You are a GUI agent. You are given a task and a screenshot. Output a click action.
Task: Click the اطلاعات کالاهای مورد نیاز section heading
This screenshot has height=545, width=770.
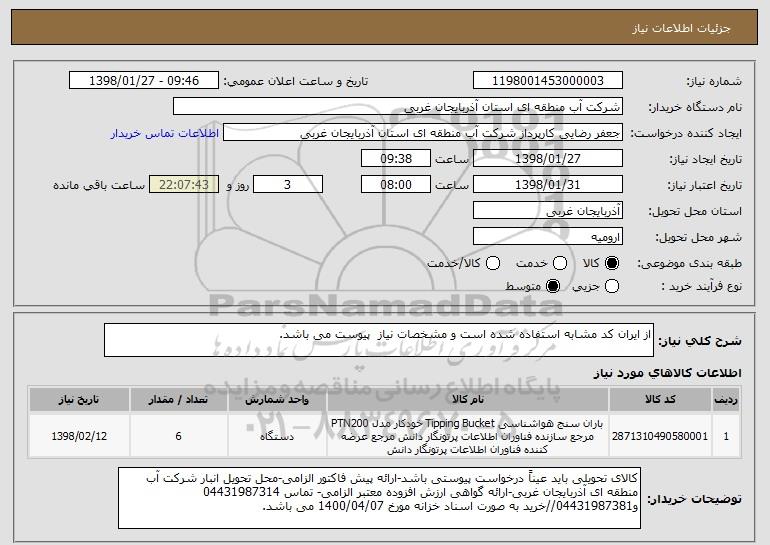[x=667, y=374]
